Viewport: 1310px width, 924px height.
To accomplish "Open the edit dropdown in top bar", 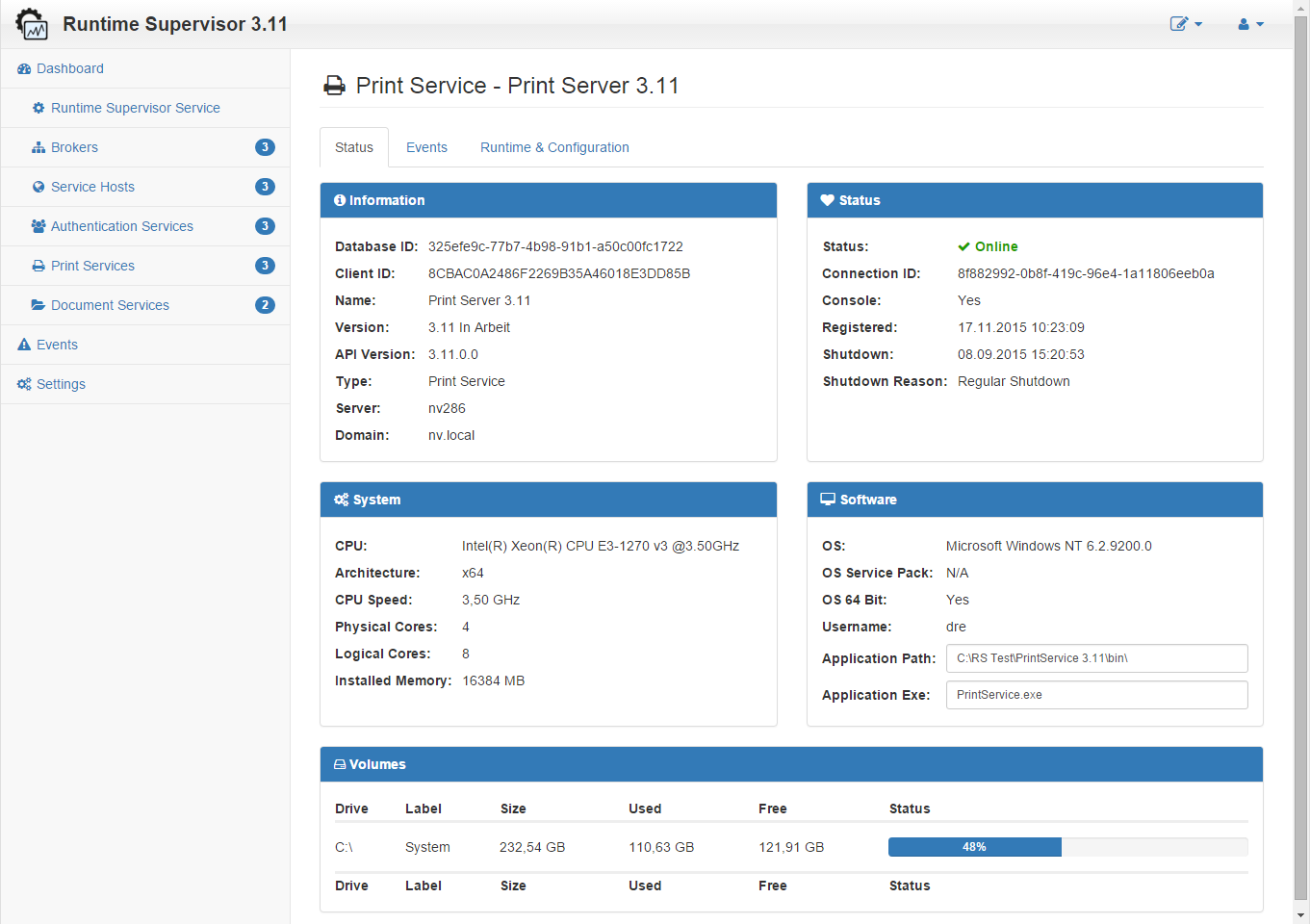I will pyautogui.click(x=1186, y=24).
